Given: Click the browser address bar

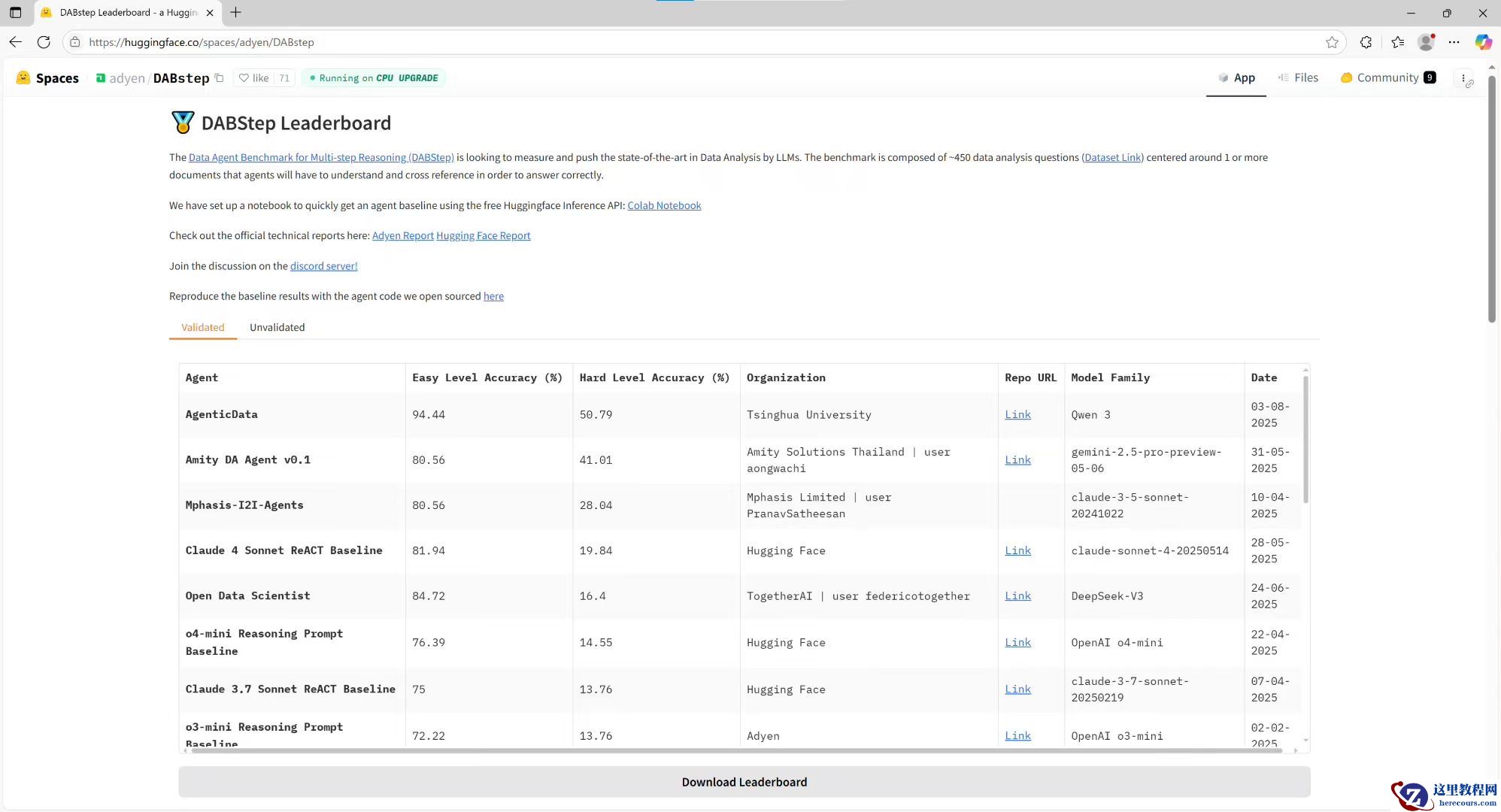Looking at the screenshot, I should click(x=677, y=42).
